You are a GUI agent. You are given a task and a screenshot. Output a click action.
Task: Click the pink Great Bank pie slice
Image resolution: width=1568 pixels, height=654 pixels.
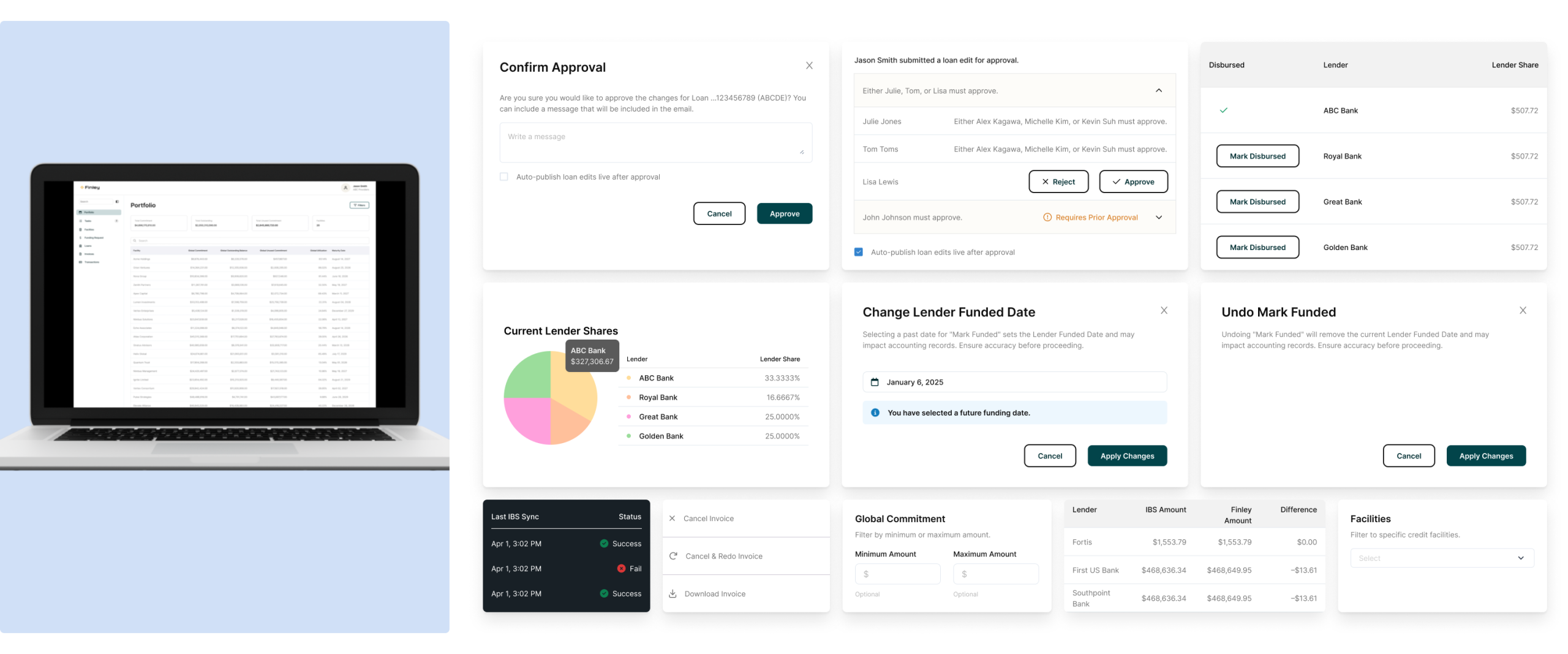click(x=526, y=420)
